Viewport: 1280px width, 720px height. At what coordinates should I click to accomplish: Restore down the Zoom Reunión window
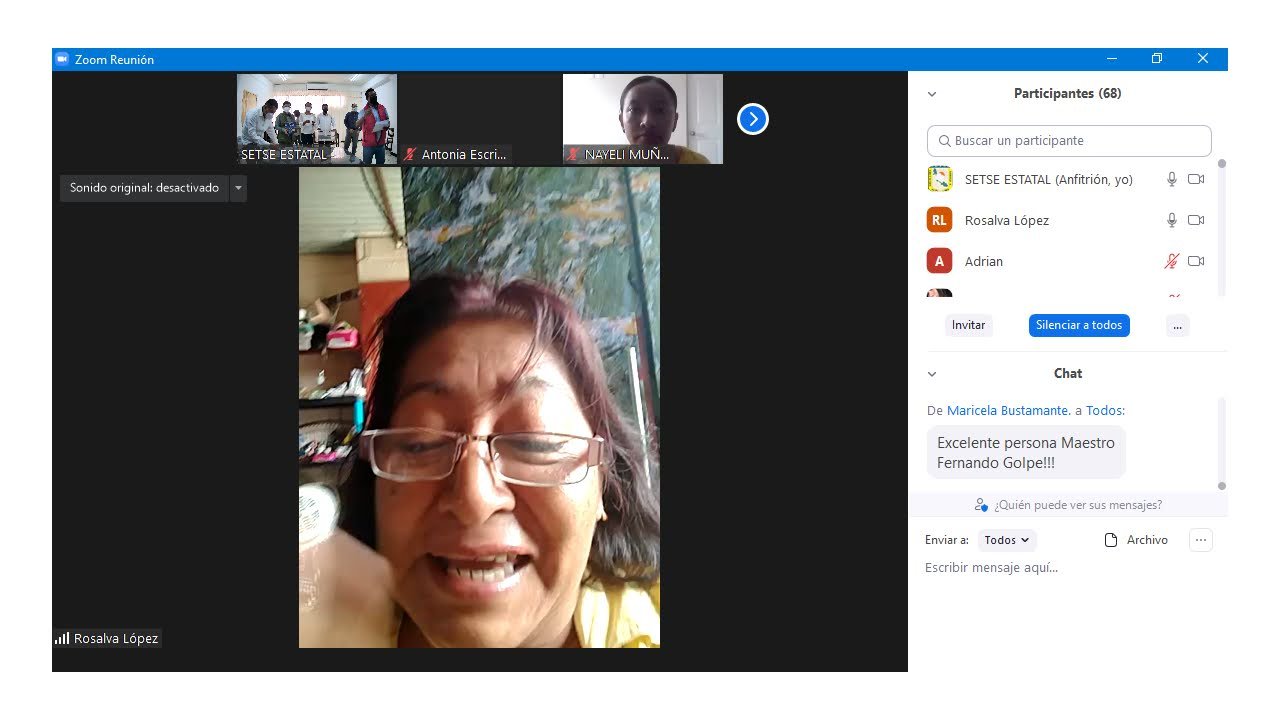[1157, 59]
